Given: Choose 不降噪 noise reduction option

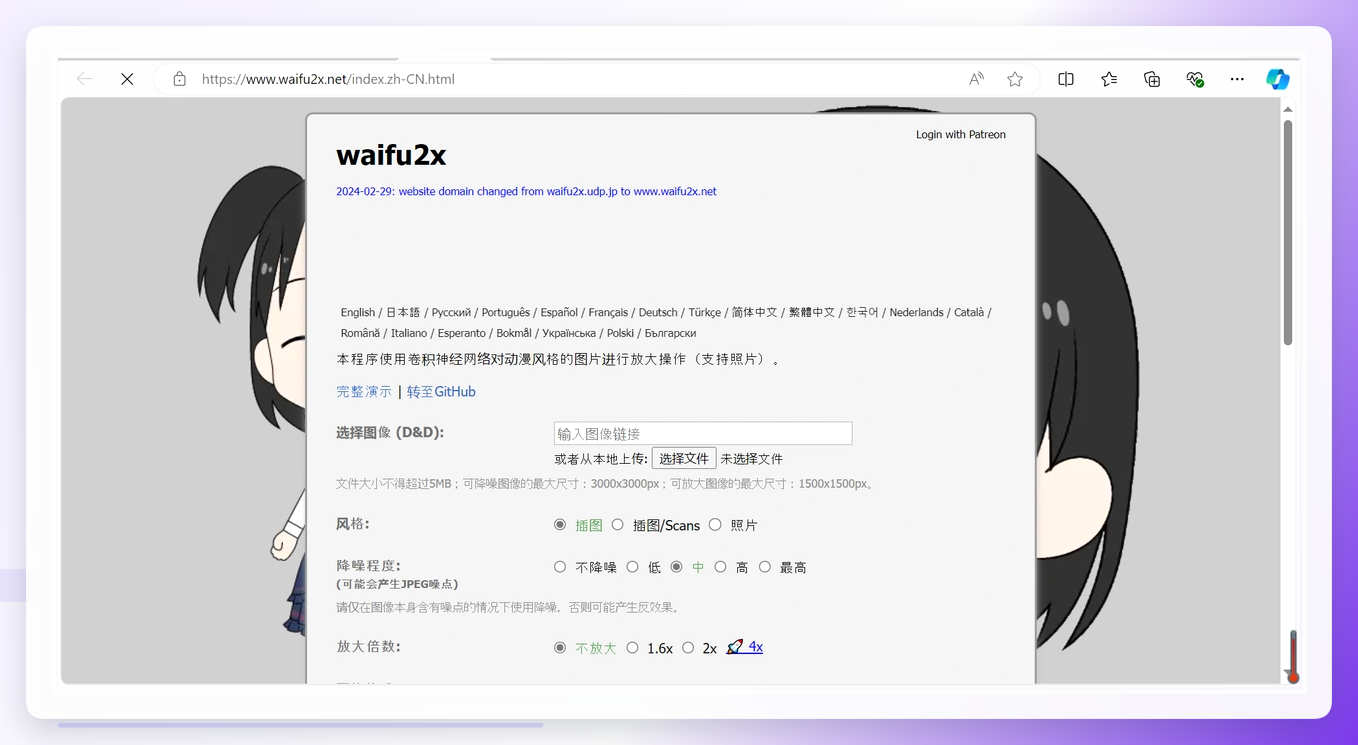Looking at the screenshot, I should [560, 567].
